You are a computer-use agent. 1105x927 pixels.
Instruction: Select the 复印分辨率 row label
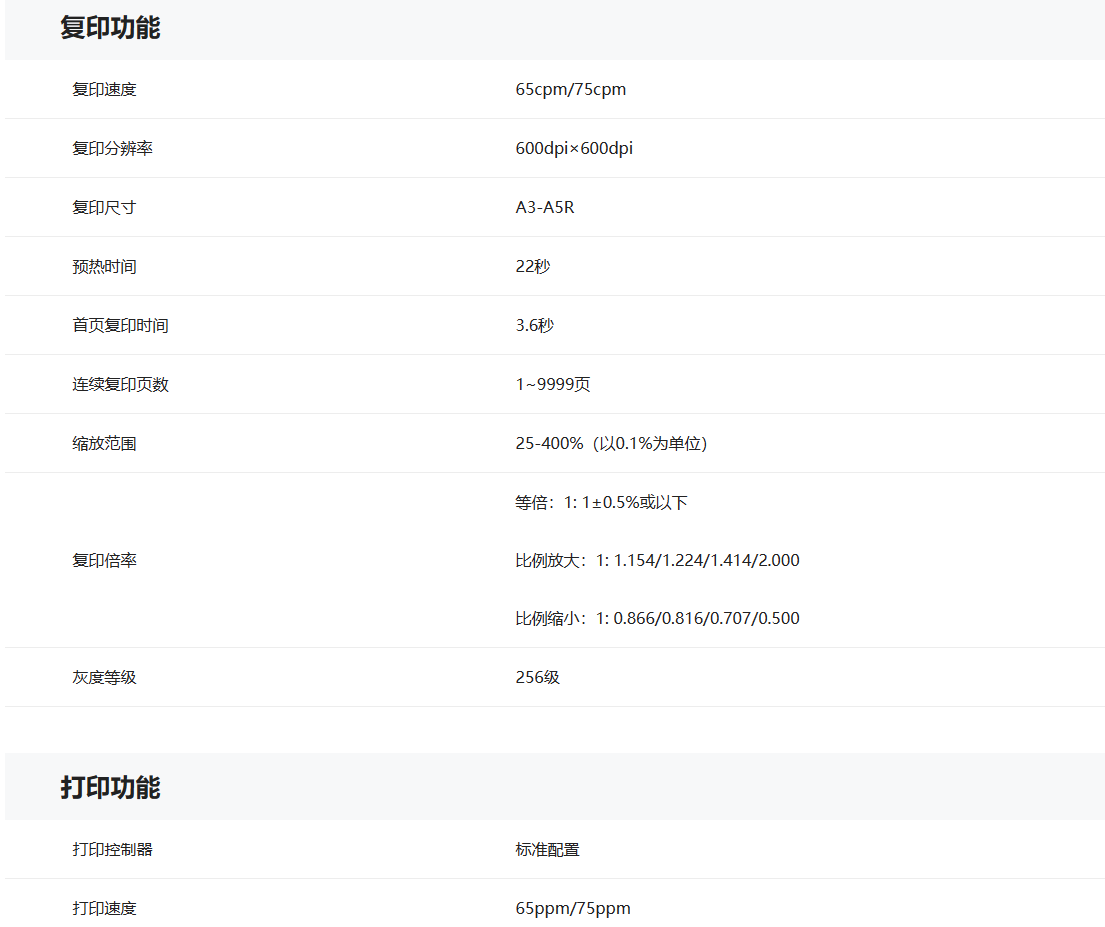tap(112, 148)
